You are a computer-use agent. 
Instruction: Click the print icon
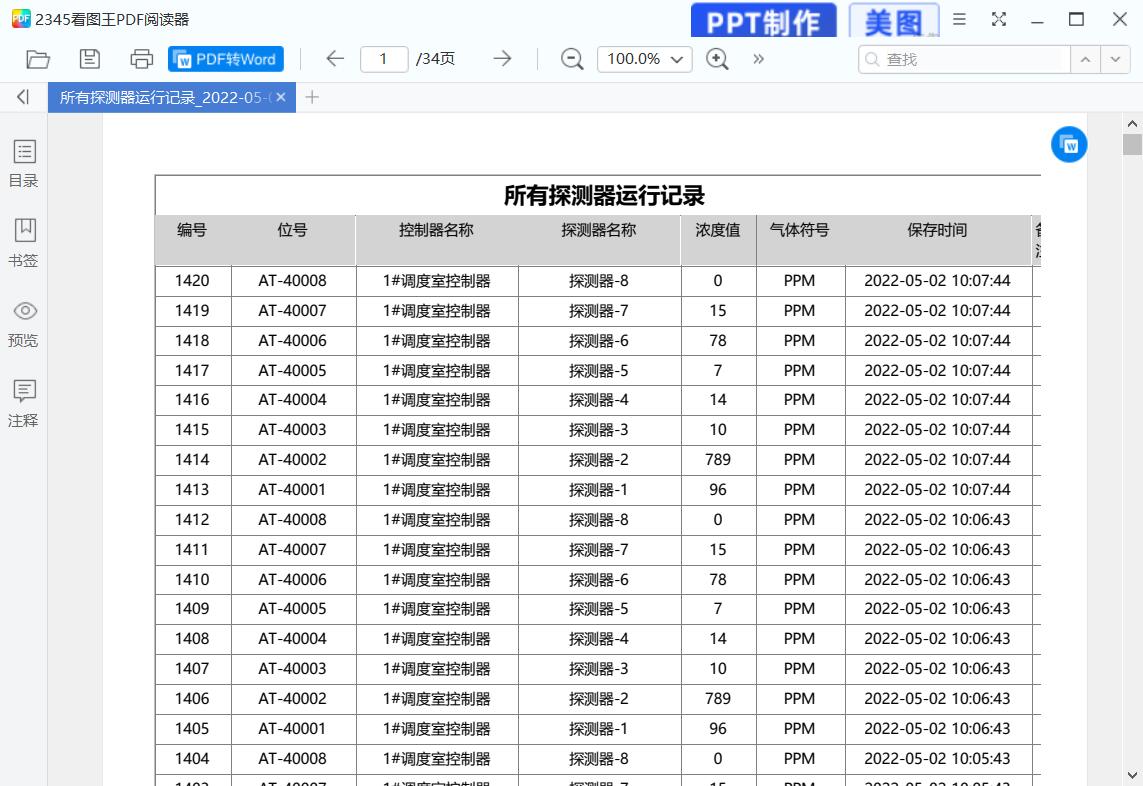tap(141, 59)
